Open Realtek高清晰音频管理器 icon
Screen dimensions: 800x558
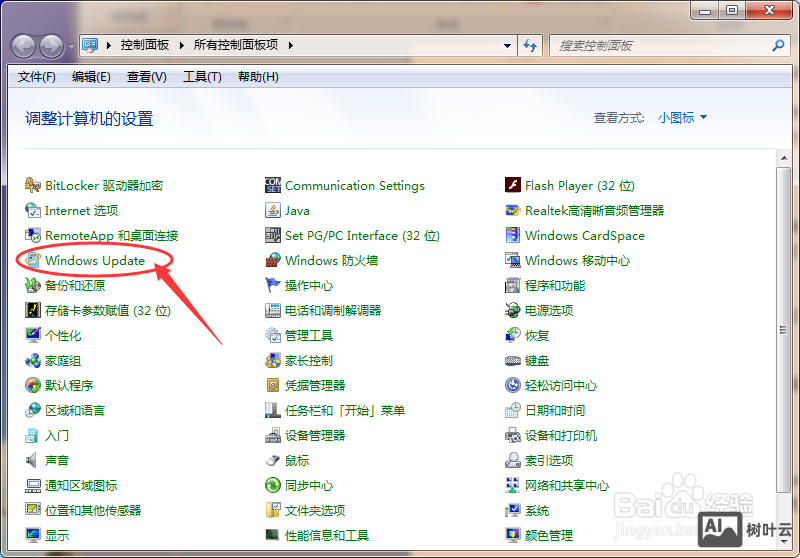(x=513, y=210)
